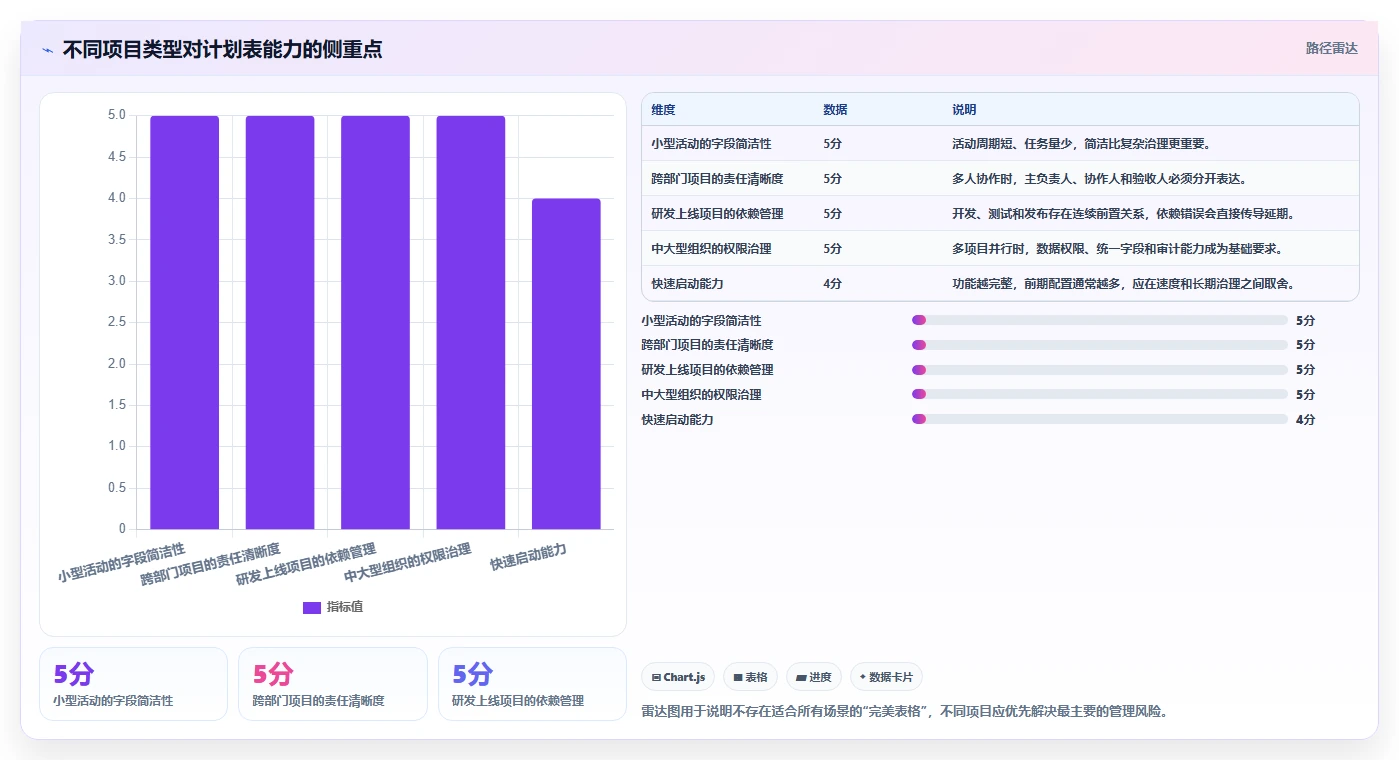Screen dimensions: 1399x760
Task: Click the chart bar 小型活动的字段简洁性
Action: 184,322
